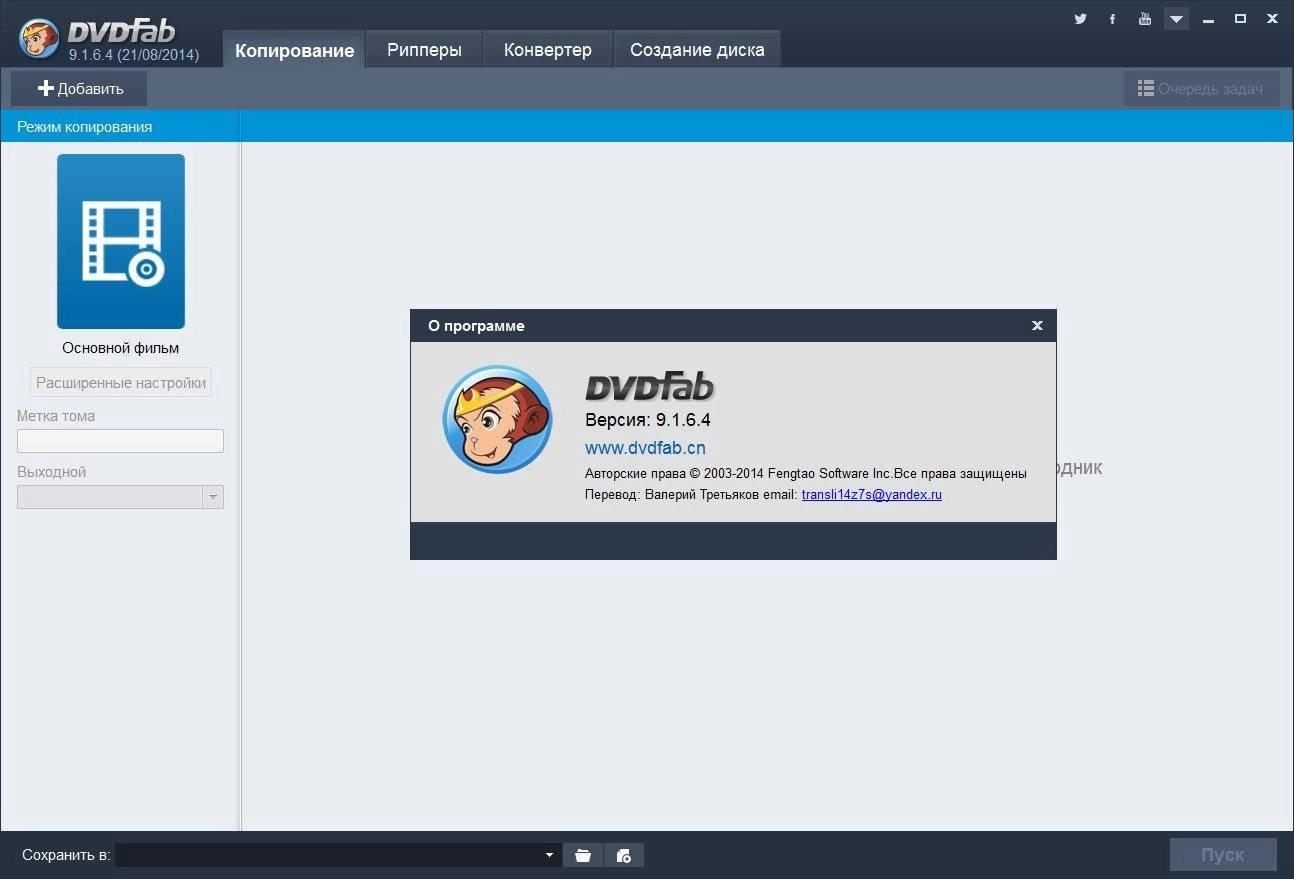1294x879 pixels.
Task: Click the Версия: 9.1.6.4 text
Action: [x=648, y=419]
